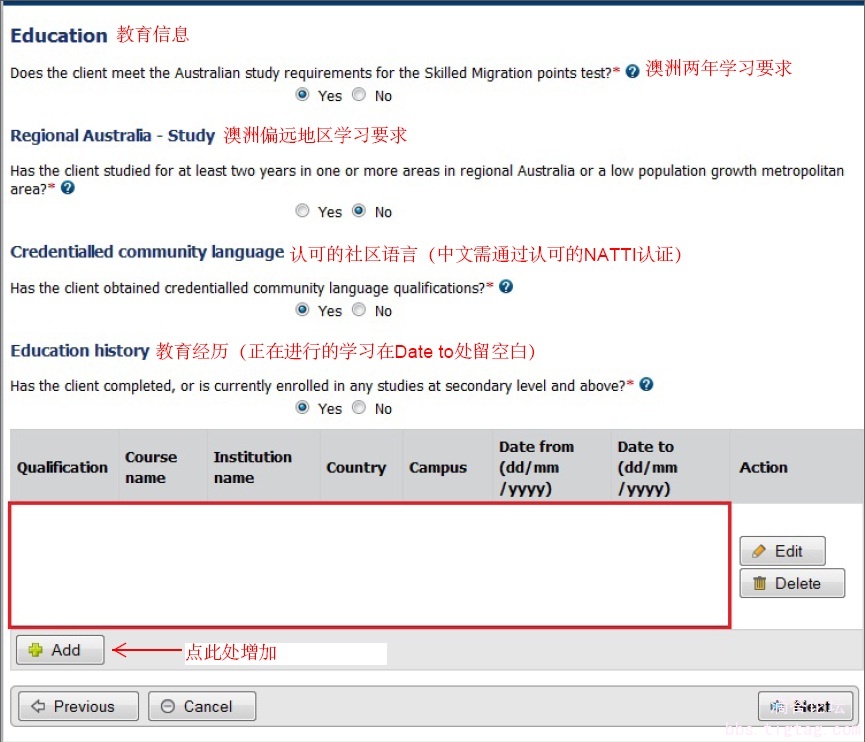Select No for regional Australia study
The width and height of the screenshot is (865, 742).
[359, 211]
